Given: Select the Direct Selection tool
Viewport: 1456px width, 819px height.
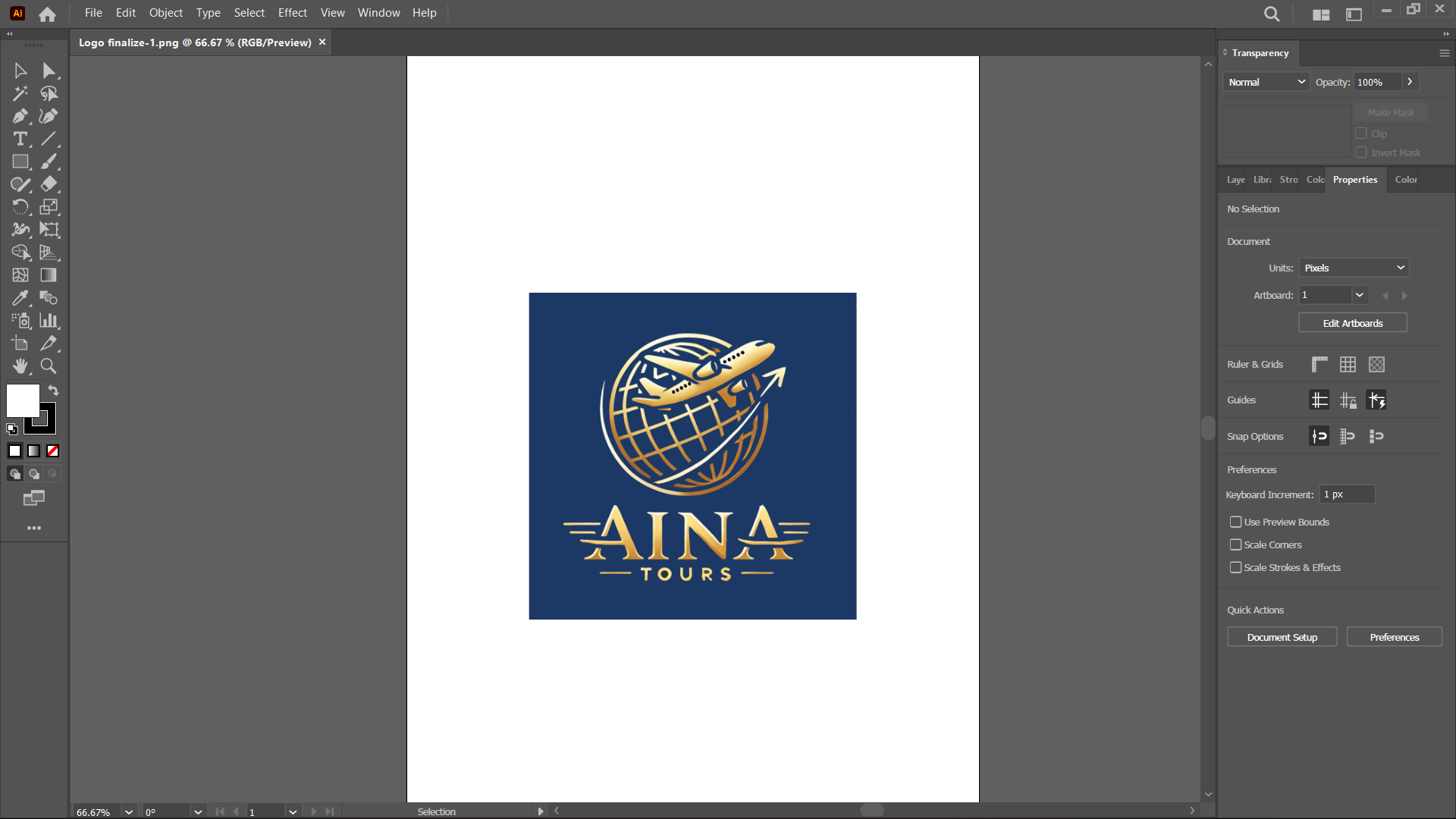Looking at the screenshot, I should click(x=49, y=71).
